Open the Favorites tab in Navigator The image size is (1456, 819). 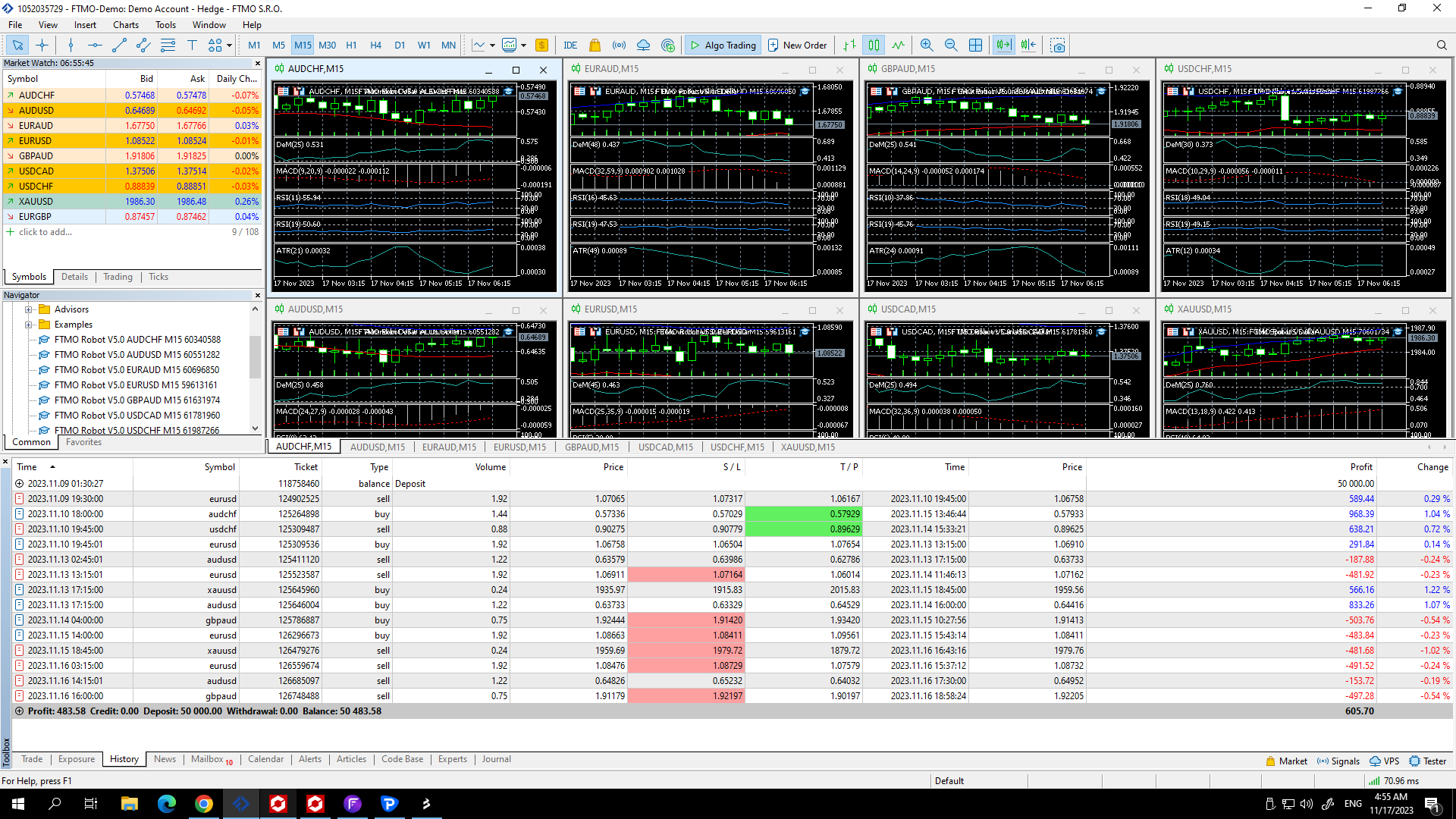point(83,442)
